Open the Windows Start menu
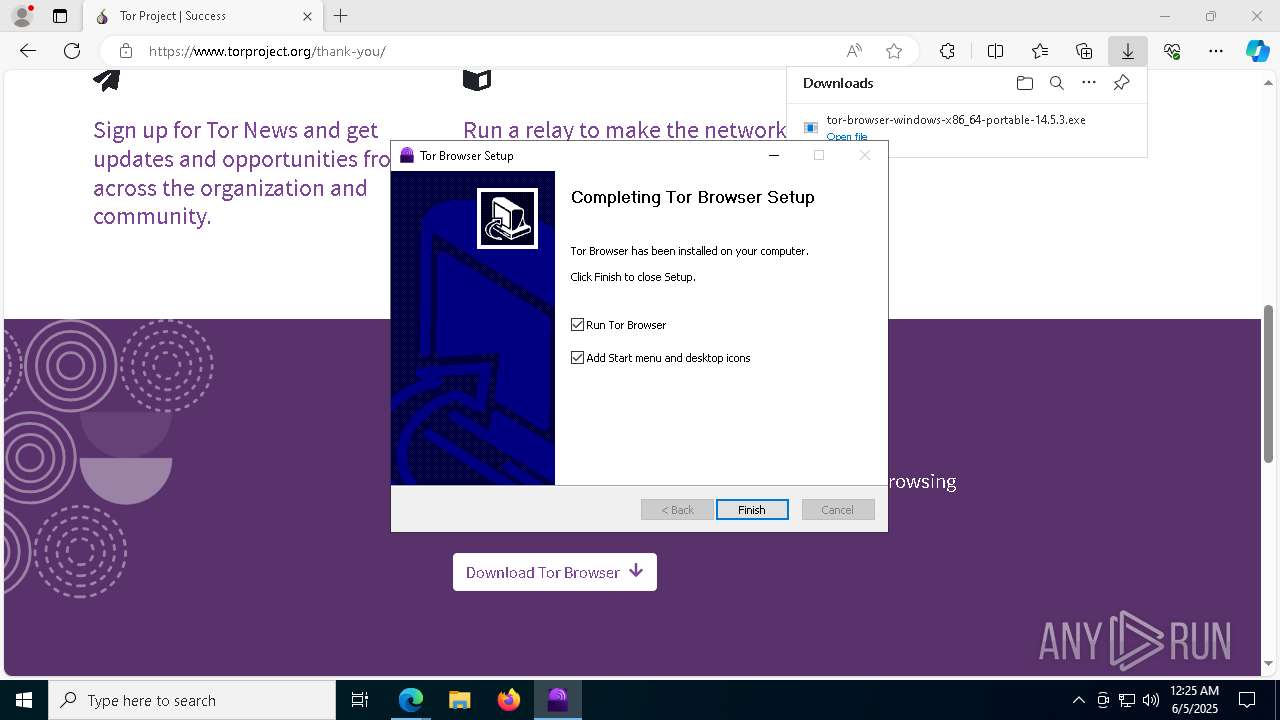Screen dimensions: 1280x720 (x=24, y=700)
